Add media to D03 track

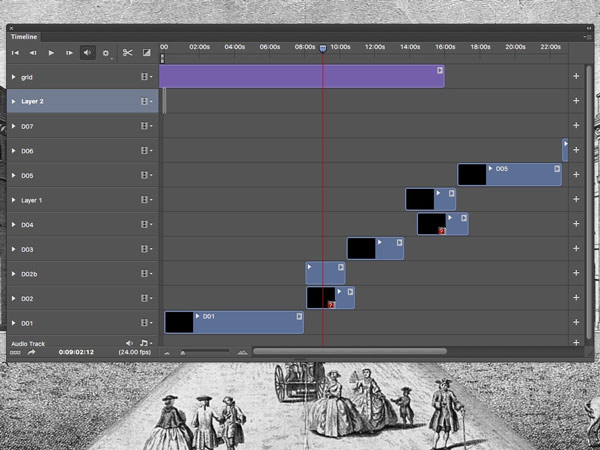point(576,248)
